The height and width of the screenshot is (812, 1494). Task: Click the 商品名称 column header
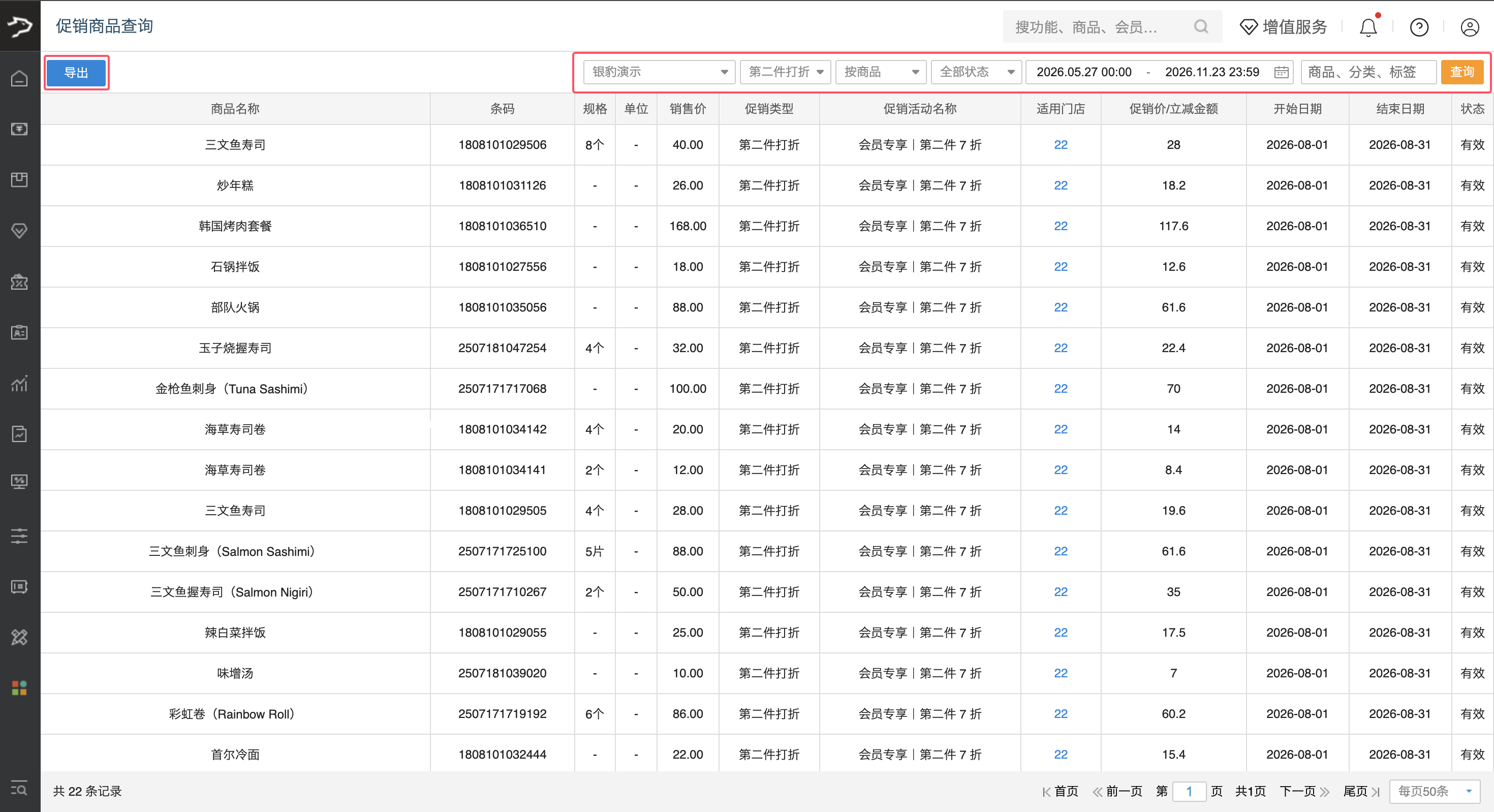coord(235,109)
